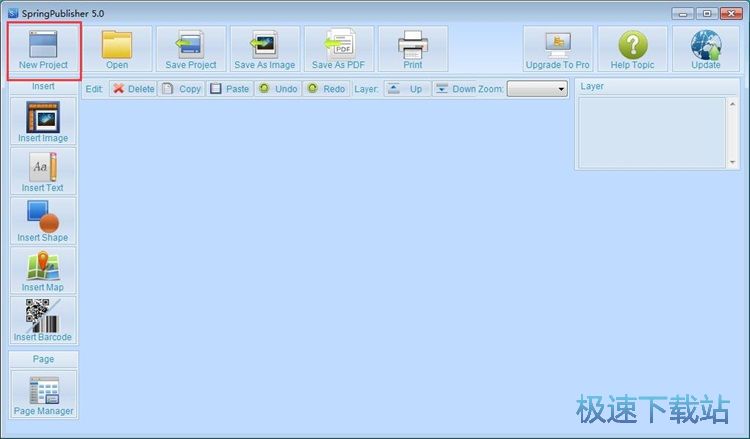Viewport: 750px width, 439px height.
Task: Click Layer panel scroll up arrow
Action: click(732, 104)
